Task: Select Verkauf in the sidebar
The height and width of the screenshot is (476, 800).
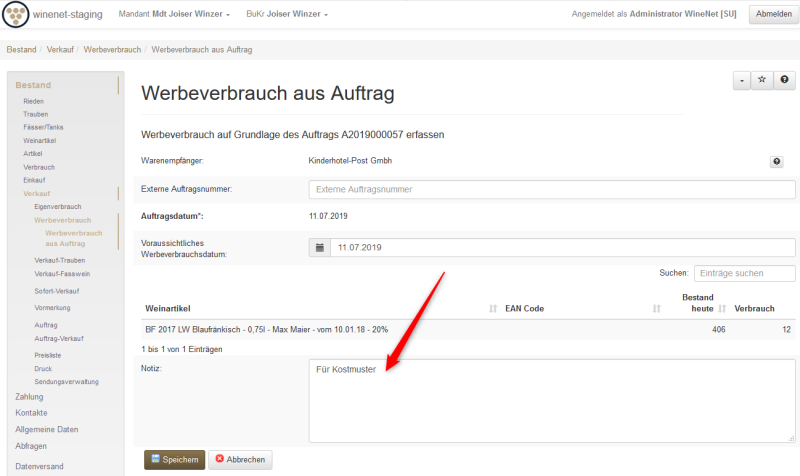Action: point(37,194)
